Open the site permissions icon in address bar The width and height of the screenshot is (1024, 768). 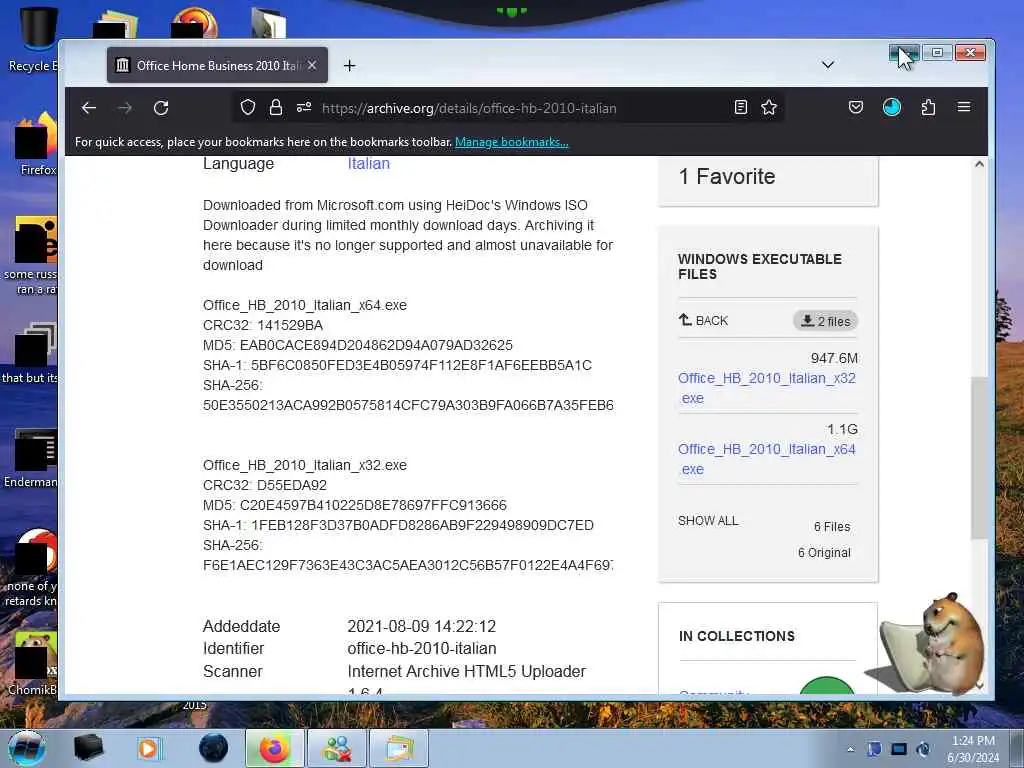pyautogui.click(x=304, y=107)
